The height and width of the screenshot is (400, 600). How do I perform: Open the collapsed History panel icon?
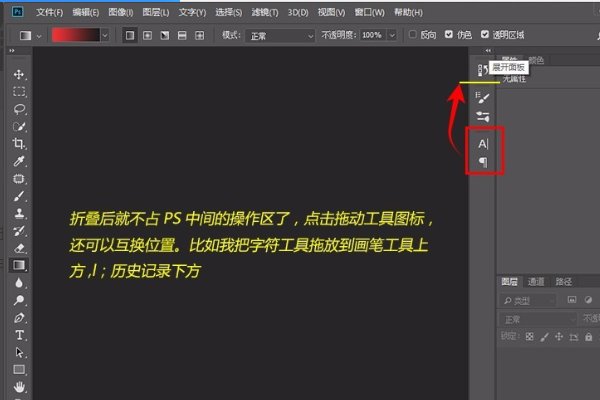[483, 70]
